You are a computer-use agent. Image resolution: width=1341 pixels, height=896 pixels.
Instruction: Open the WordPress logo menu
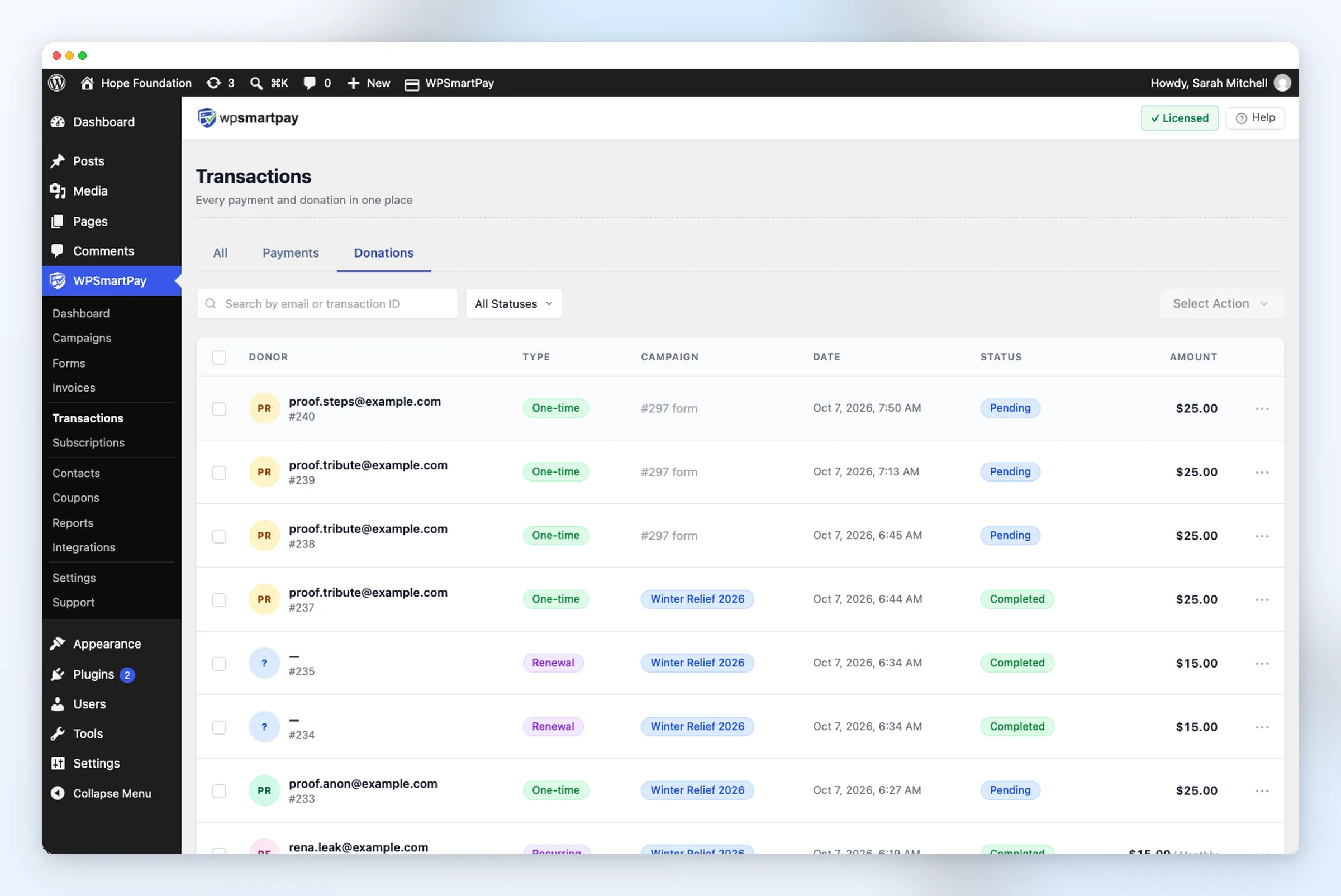(x=56, y=83)
